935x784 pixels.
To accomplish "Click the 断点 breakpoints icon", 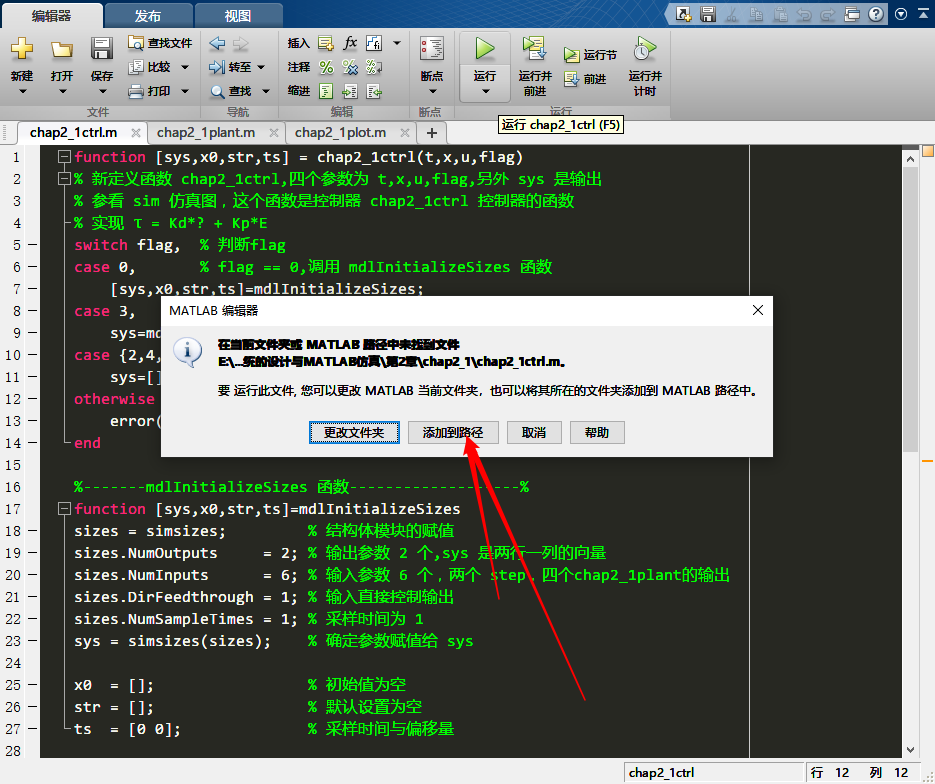I will pos(432,48).
